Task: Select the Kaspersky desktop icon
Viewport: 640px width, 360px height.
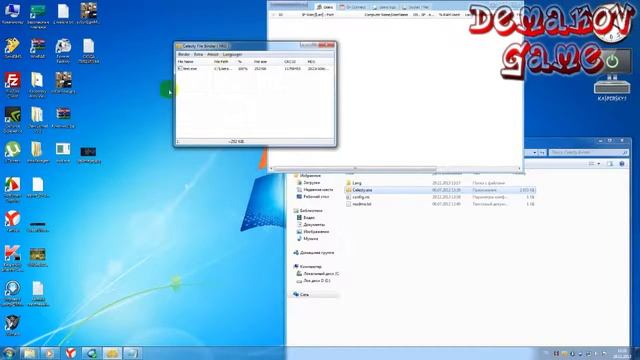Action: click(13, 258)
